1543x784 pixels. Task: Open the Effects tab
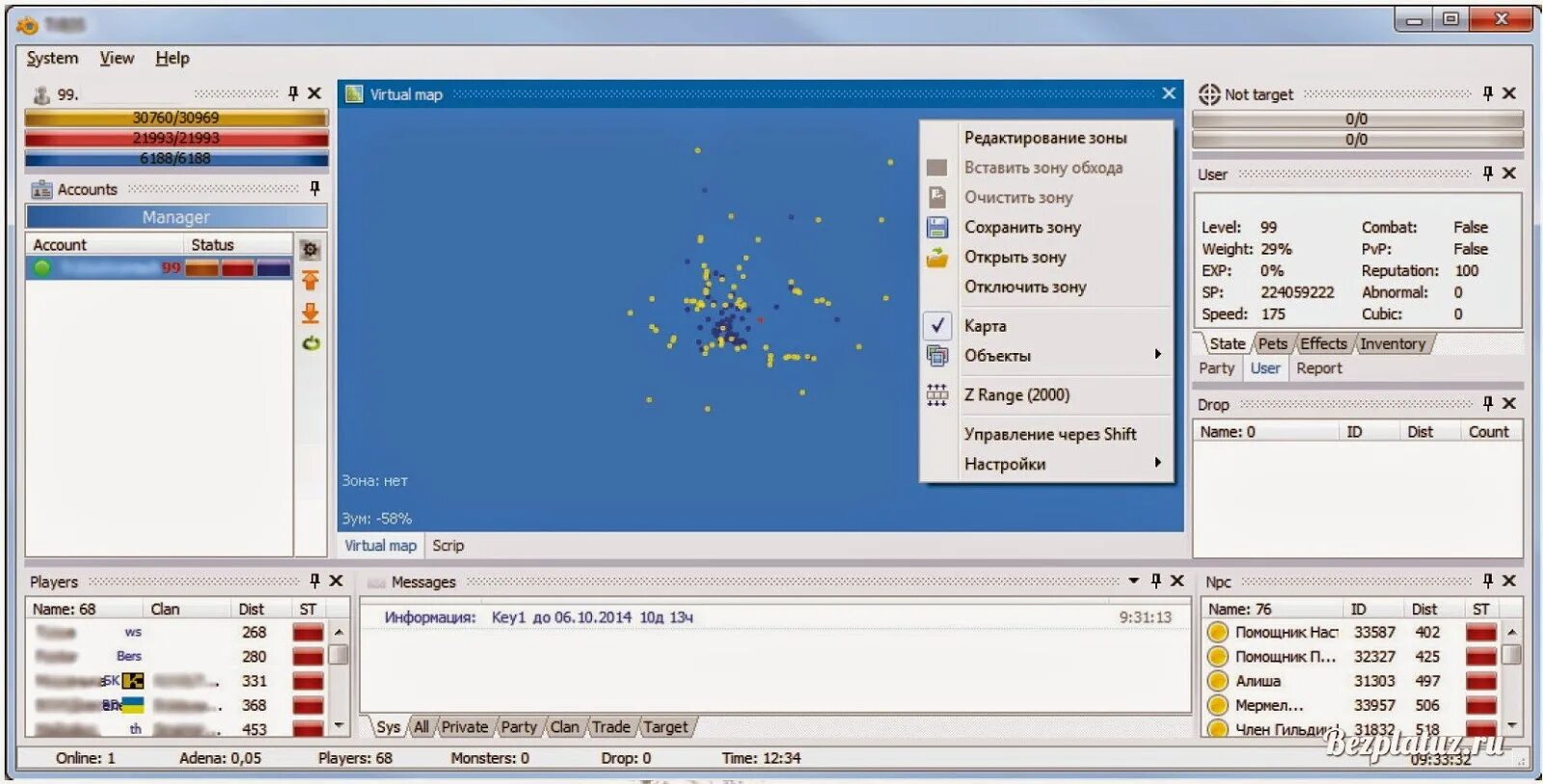click(1323, 344)
